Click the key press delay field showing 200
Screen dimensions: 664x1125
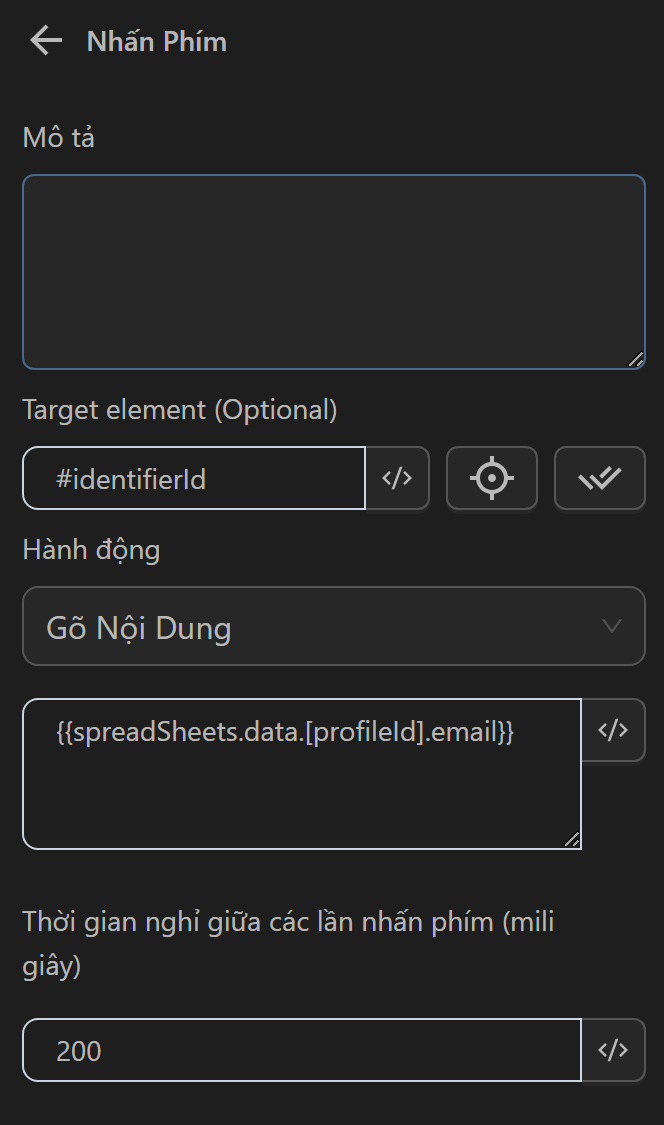[x=300, y=1050]
